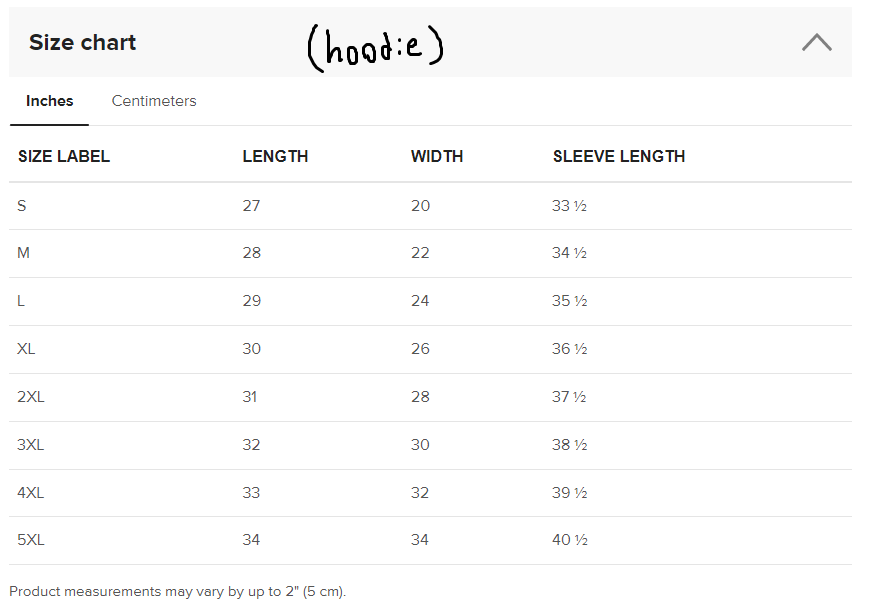871x610 pixels.
Task: Click the width value 26 for XL
Action: [420, 349]
